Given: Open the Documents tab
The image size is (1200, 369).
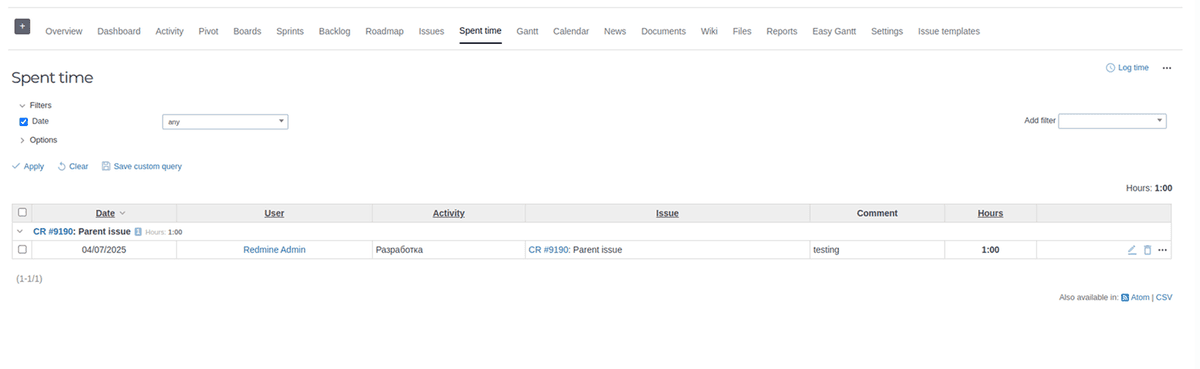Looking at the screenshot, I should [664, 31].
